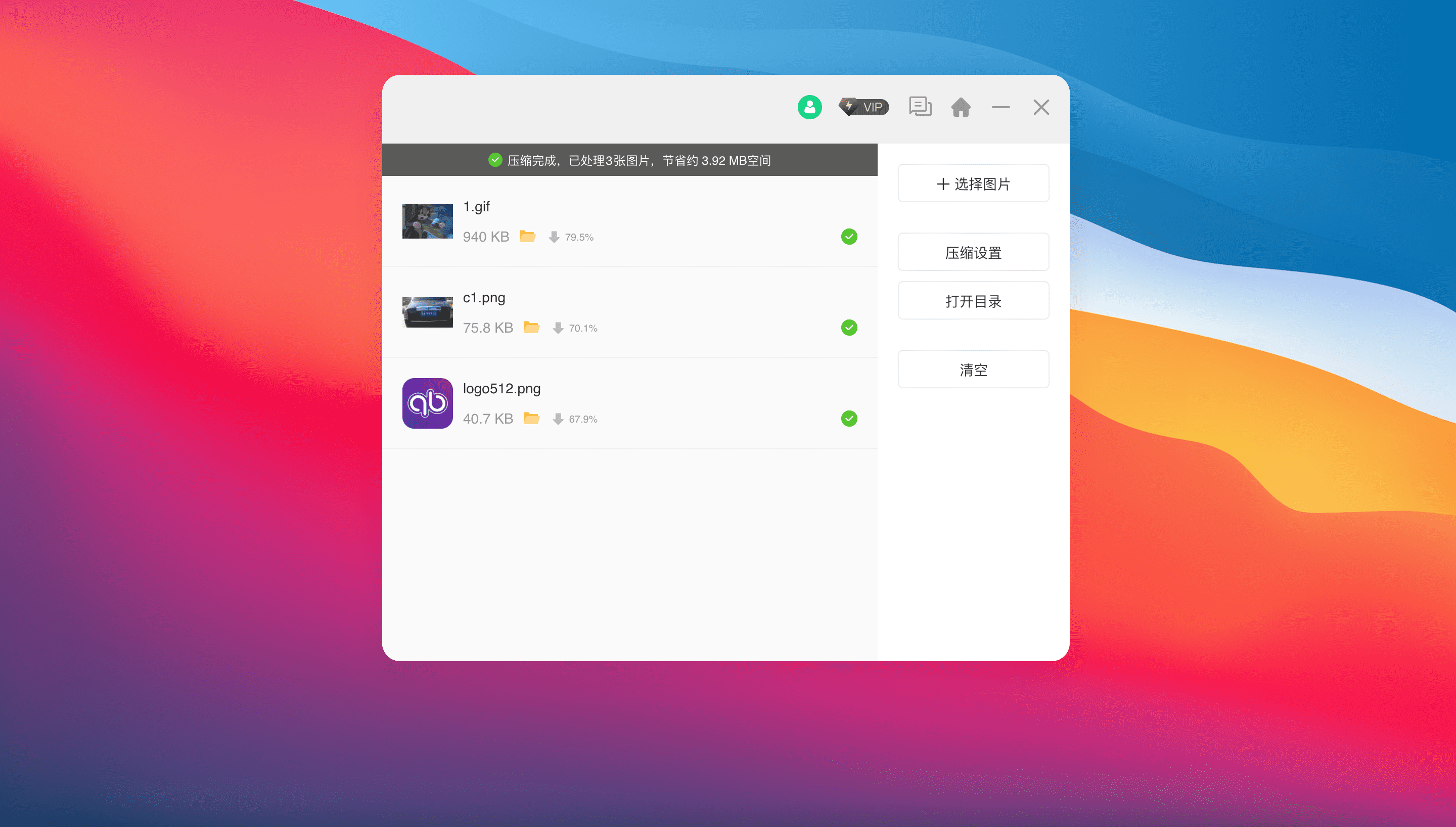This screenshot has width=1456, height=827.
Task: Click the completion checkmark in status banner
Action: coord(495,160)
